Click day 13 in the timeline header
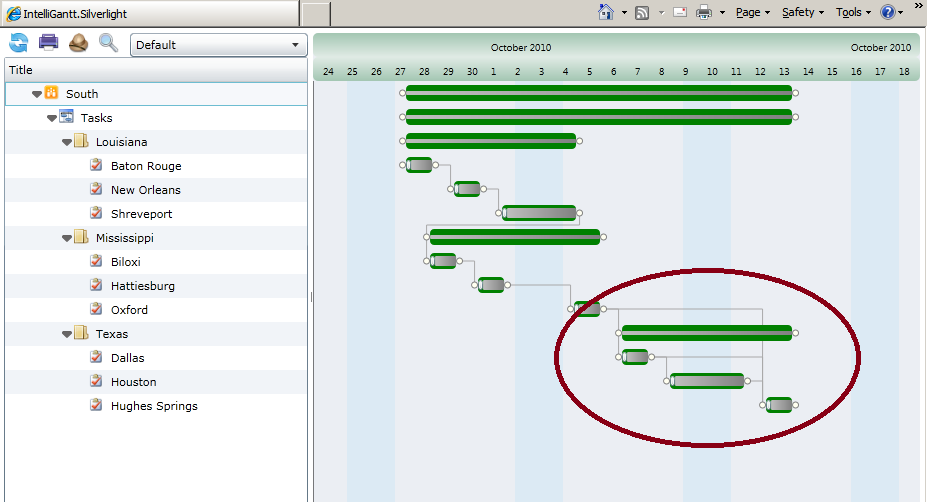 [x=784, y=72]
